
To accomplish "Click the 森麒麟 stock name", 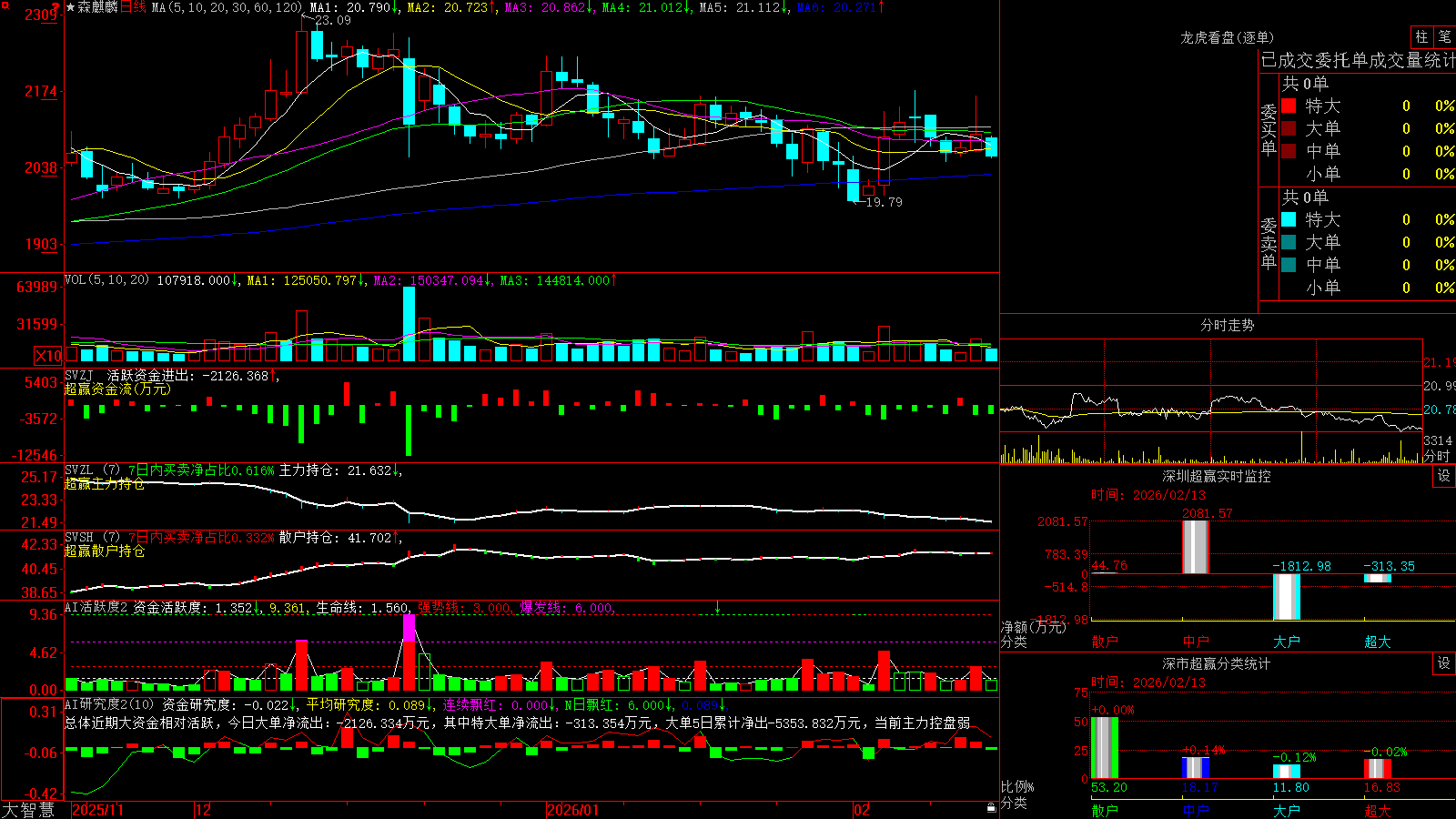I will point(97,7).
